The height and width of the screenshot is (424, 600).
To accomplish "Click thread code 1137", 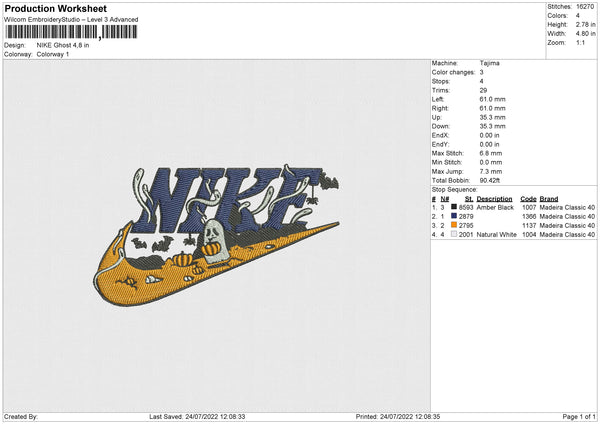I will click(x=529, y=225).
